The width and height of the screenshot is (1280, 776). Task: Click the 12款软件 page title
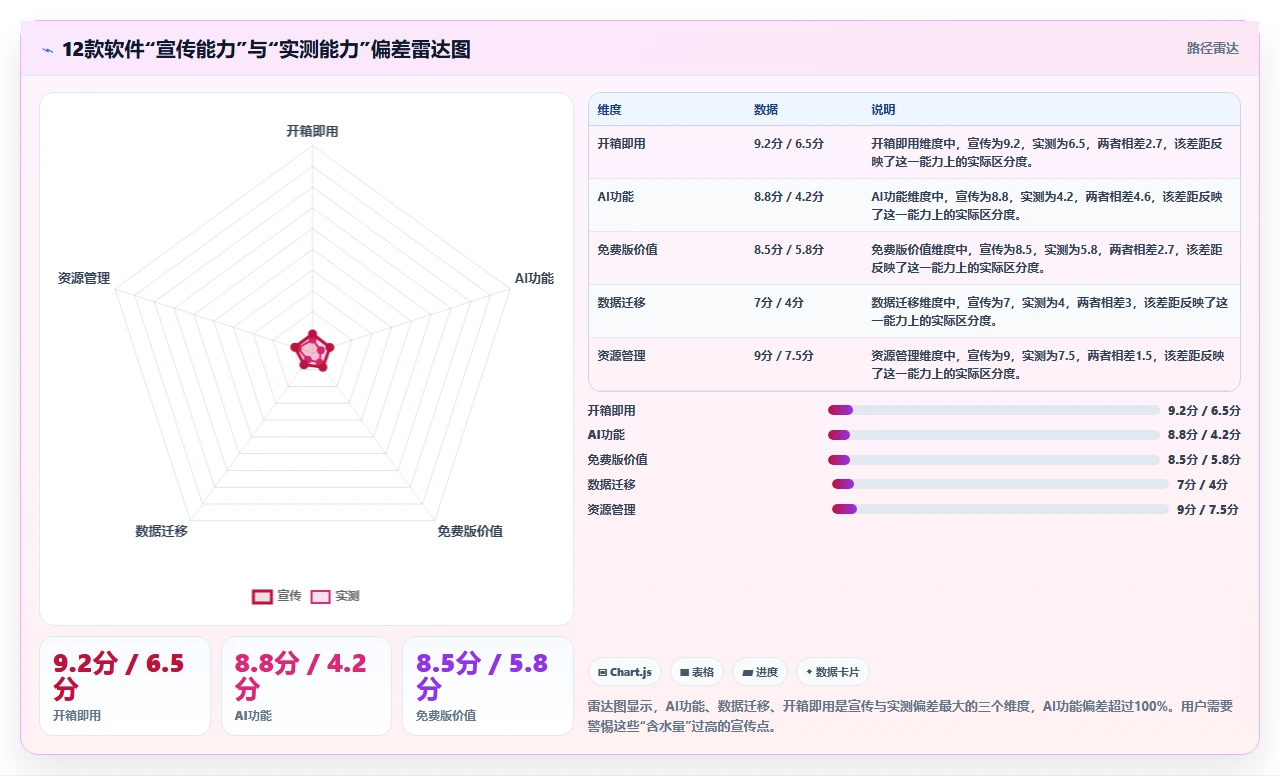pos(266,49)
